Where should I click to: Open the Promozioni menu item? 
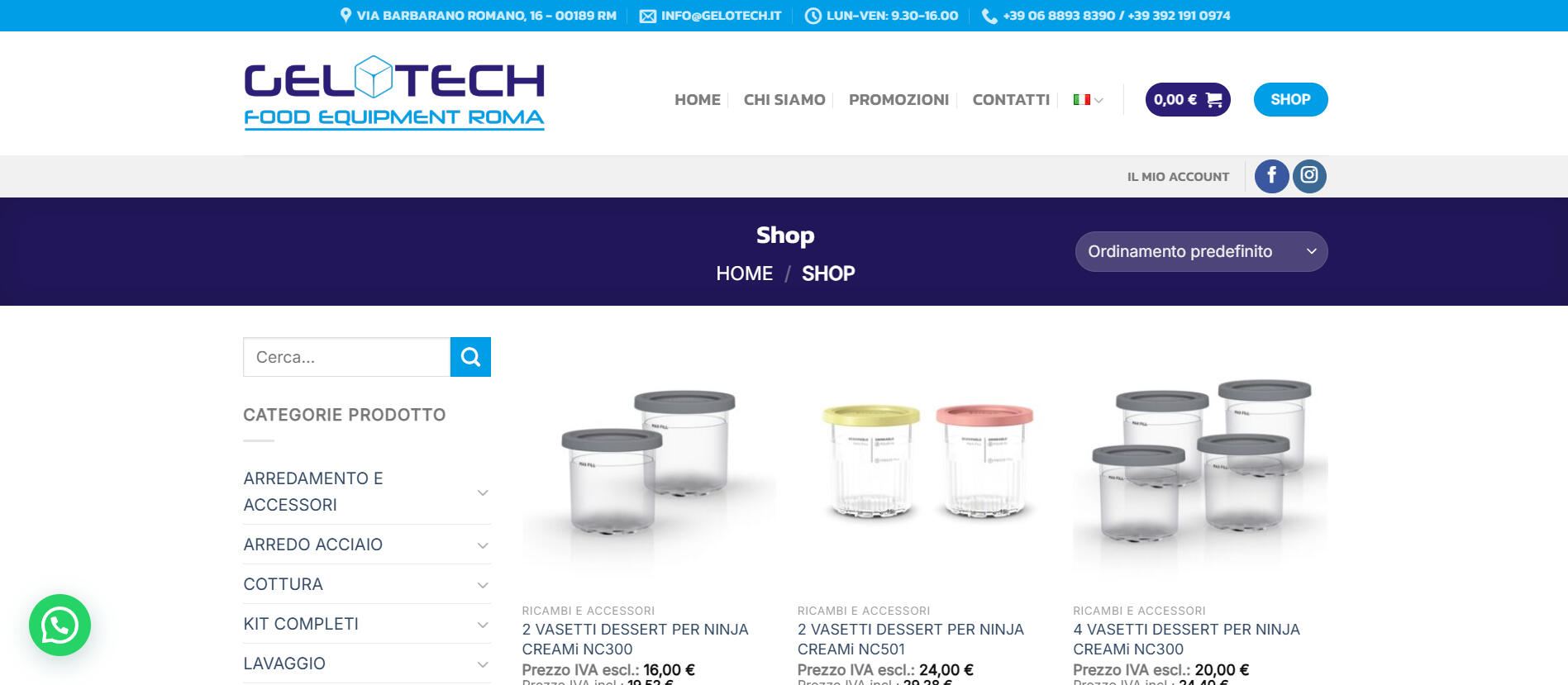(x=898, y=100)
